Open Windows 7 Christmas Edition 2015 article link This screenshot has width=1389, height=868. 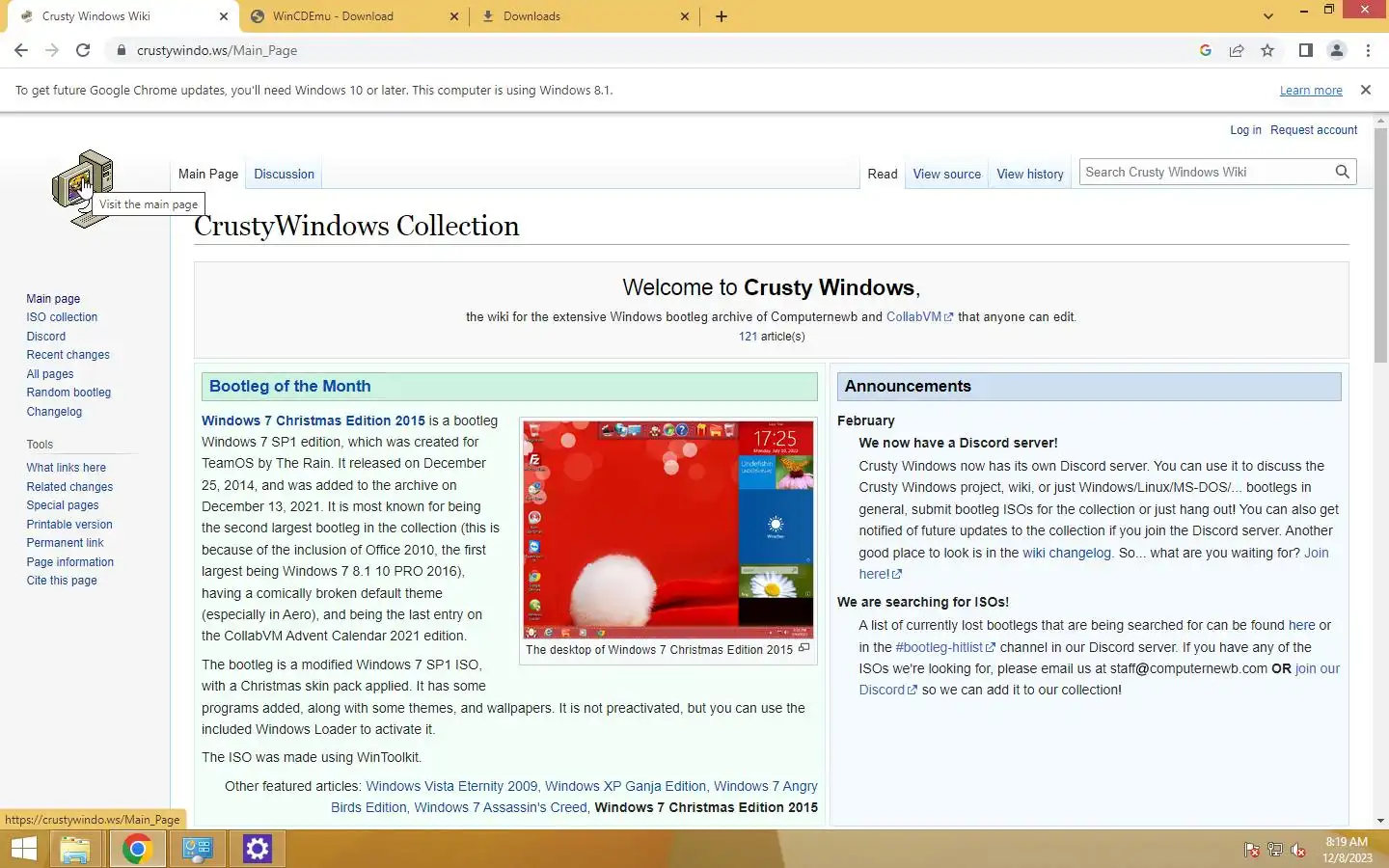click(x=313, y=420)
